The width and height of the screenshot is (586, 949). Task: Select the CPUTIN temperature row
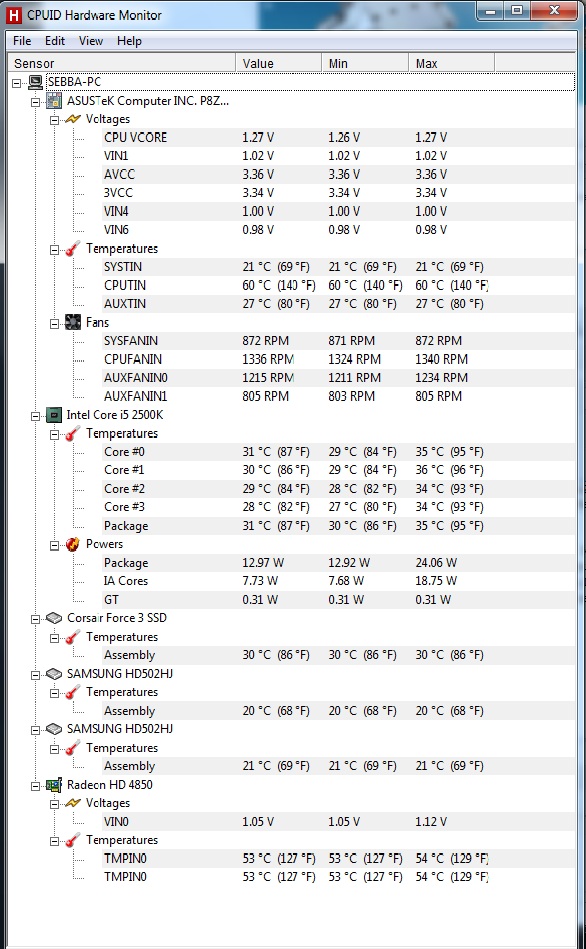point(338,285)
